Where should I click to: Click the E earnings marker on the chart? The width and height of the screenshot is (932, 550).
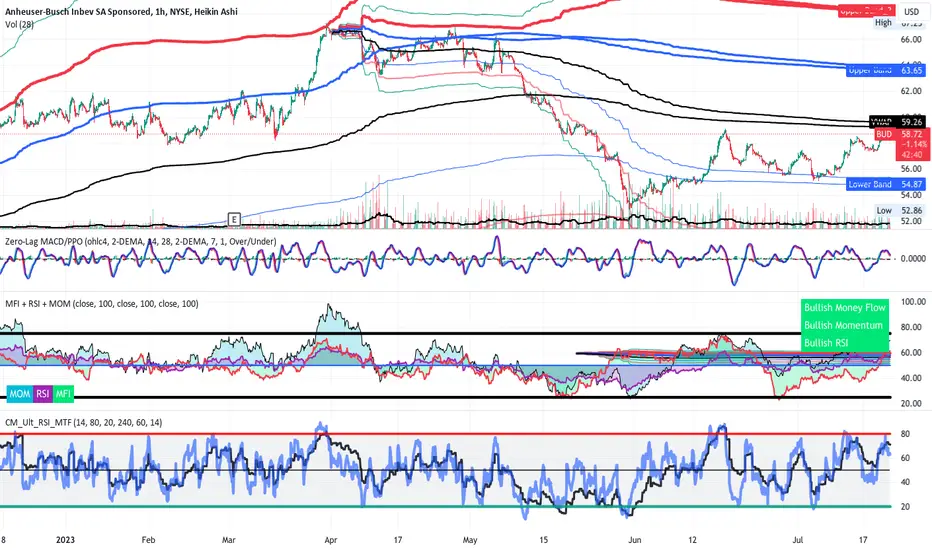[x=234, y=219]
